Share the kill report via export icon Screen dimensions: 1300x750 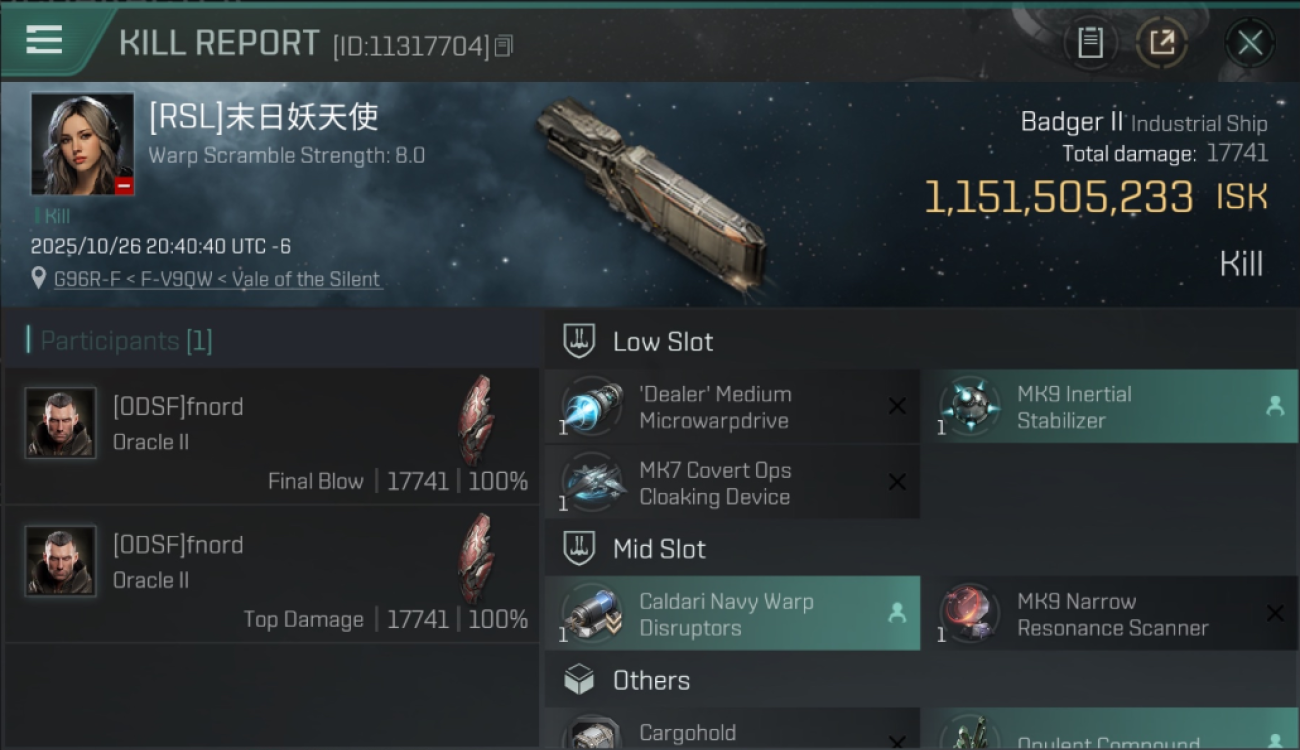pyautogui.click(x=1161, y=43)
